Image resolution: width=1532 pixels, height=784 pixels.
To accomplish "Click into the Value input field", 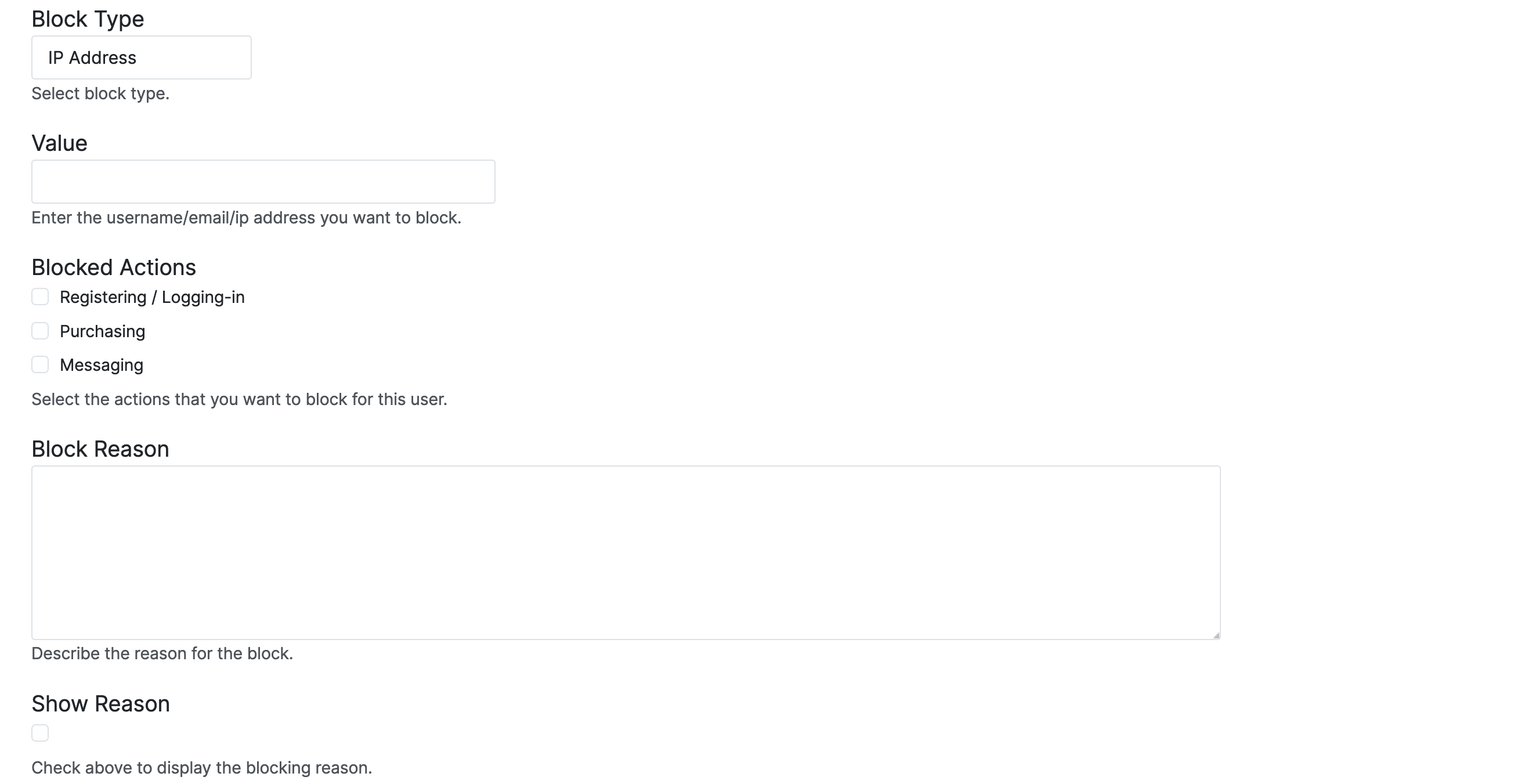I will click(263, 182).
